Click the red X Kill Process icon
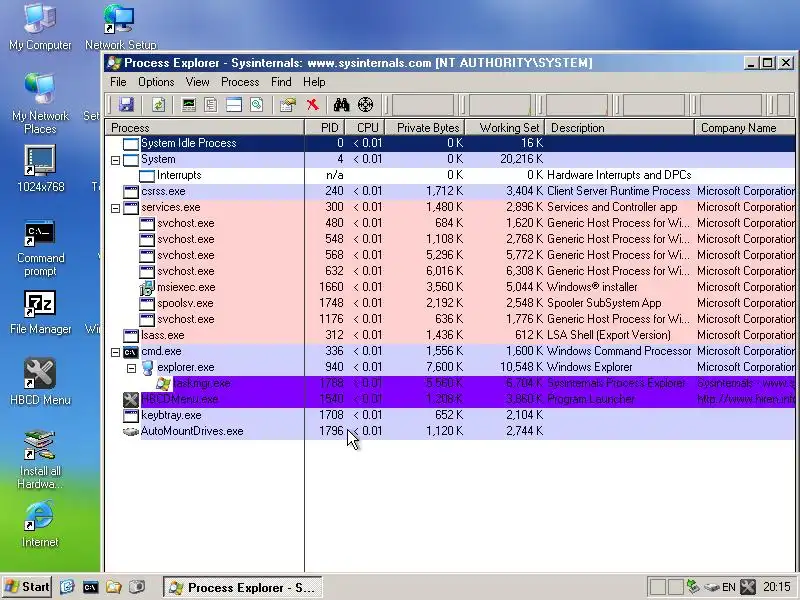 coord(313,105)
